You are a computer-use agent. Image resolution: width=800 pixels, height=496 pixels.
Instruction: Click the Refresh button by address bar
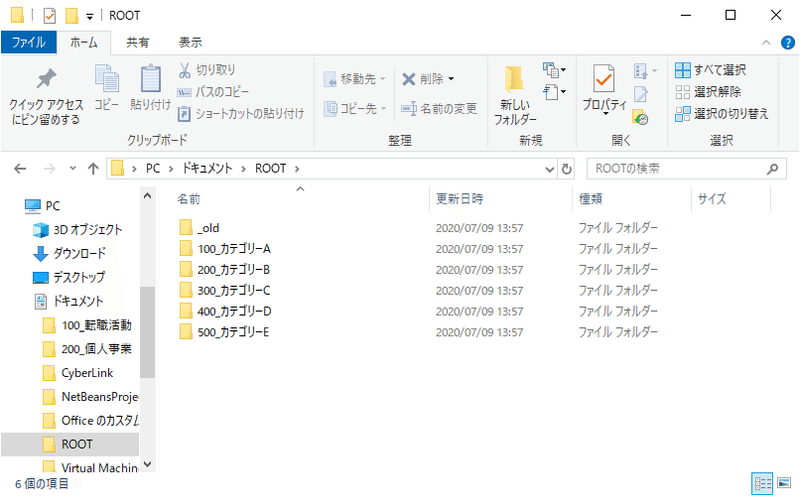[x=566, y=169]
